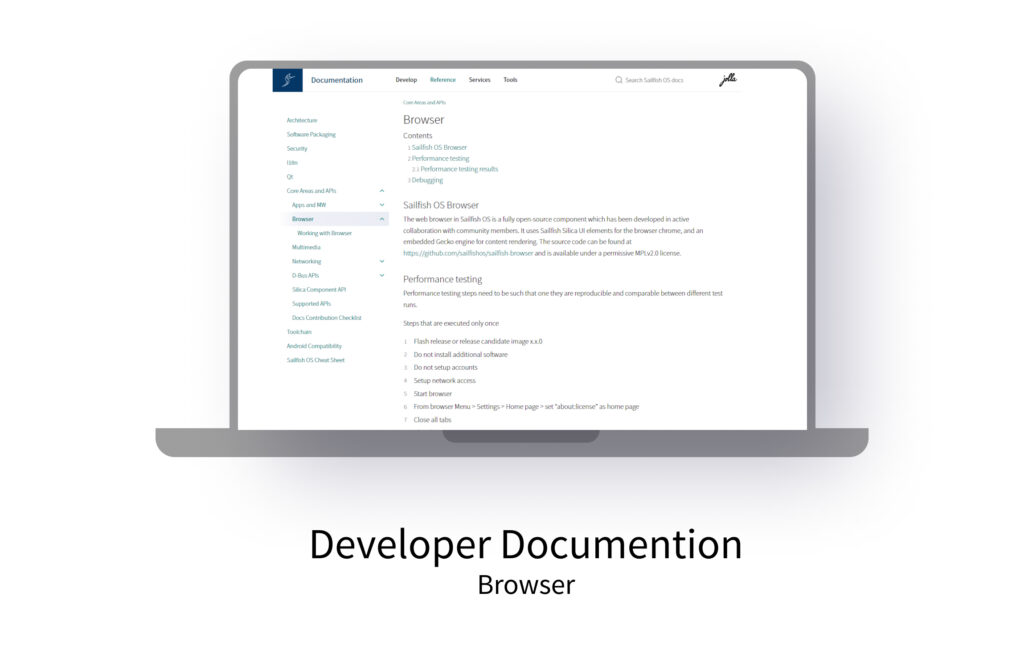This screenshot has width=1024, height=646.
Task: Open Toolchain in the sidebar
Action: (299, 332)
